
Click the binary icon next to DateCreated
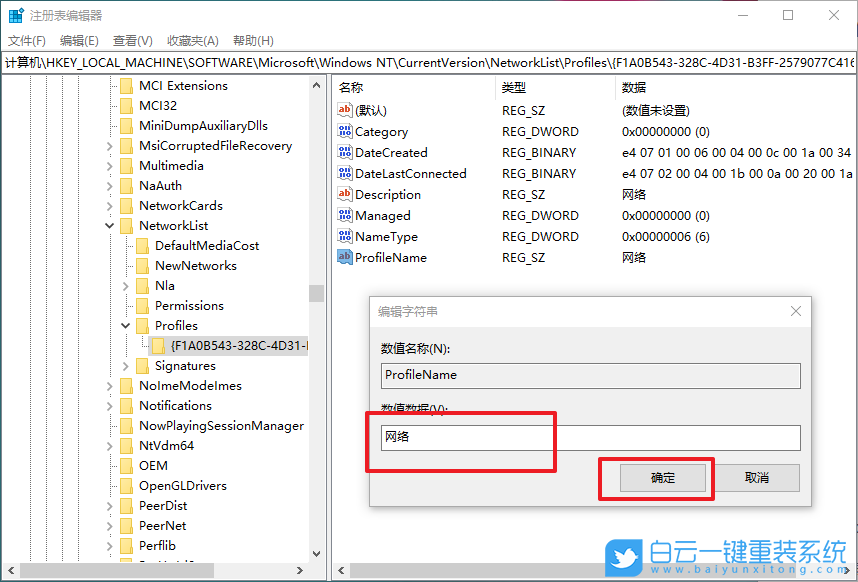pyautogui.click(x=345, y=152)
